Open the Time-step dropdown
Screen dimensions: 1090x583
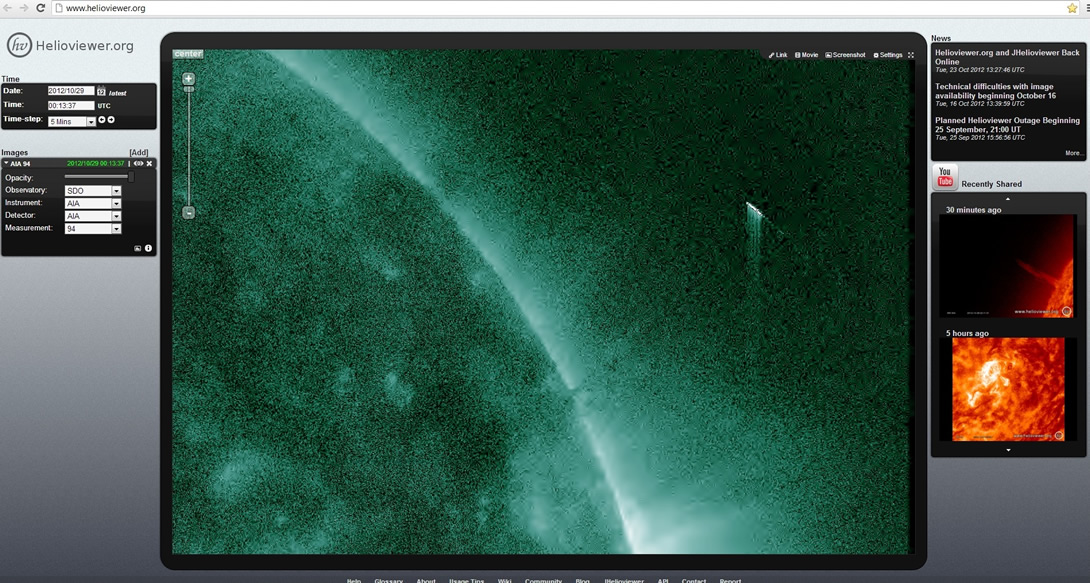coord(90,122)
